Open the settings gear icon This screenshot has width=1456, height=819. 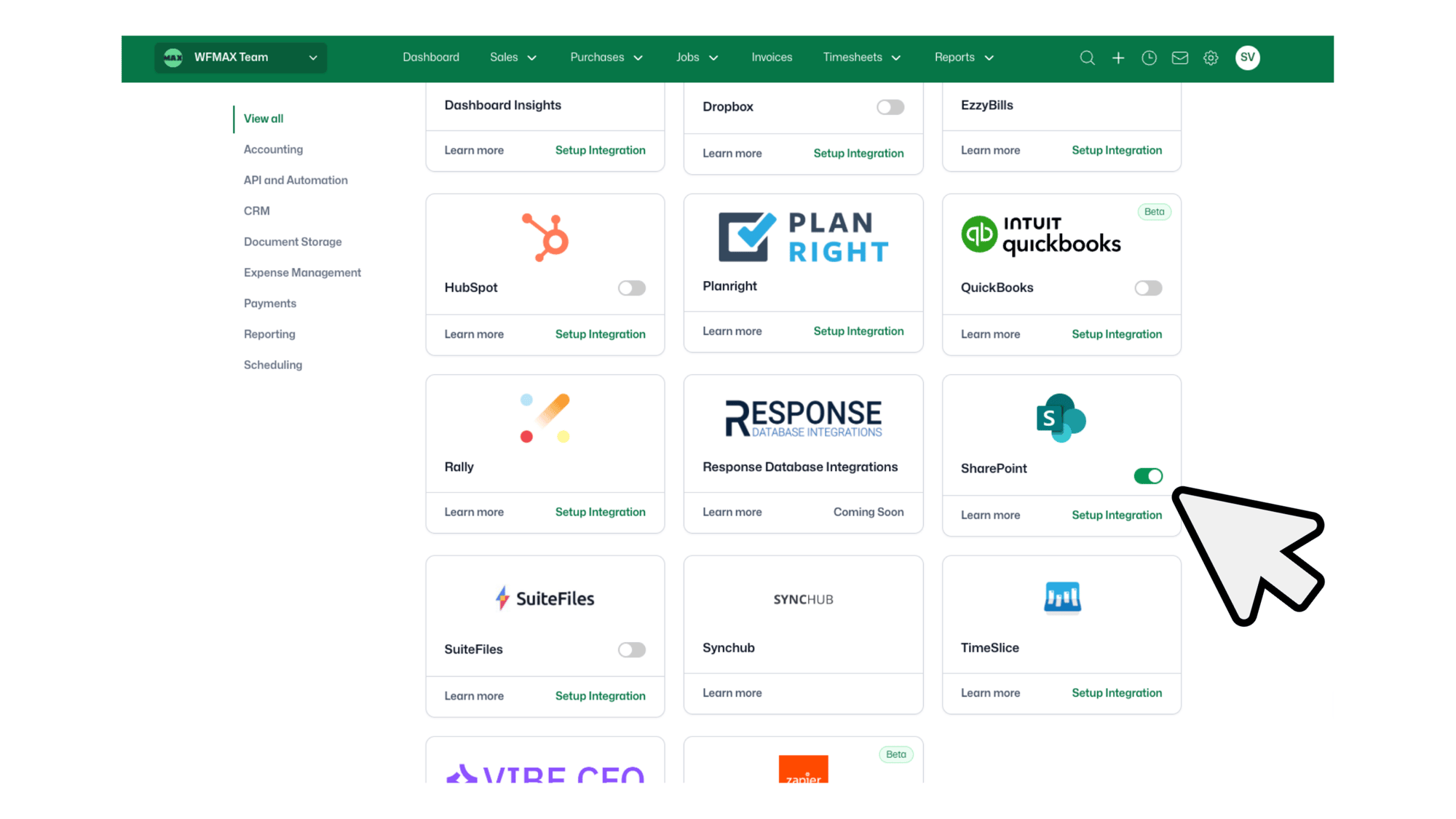(x=1211, y=58)
